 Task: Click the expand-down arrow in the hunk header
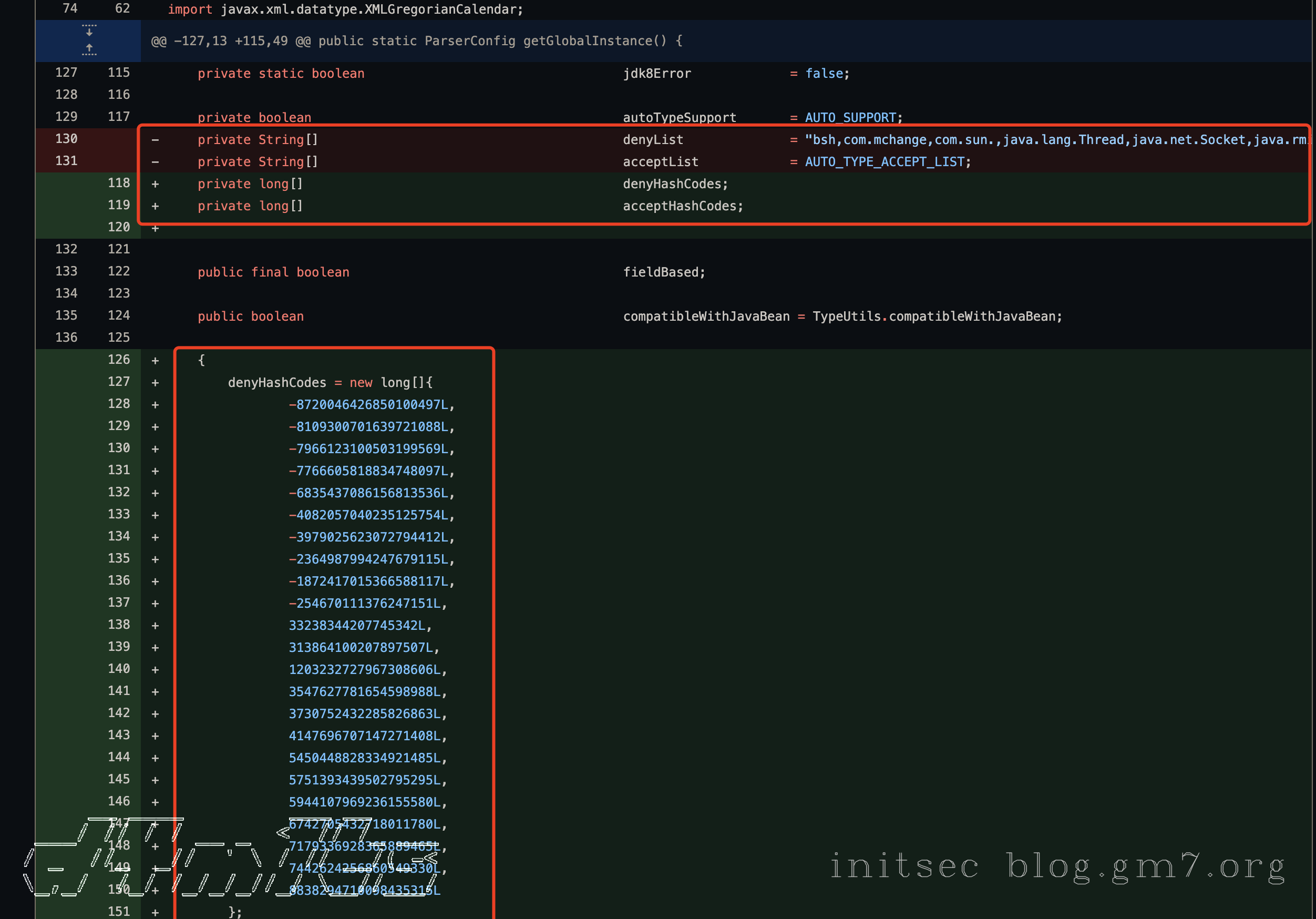coord(89,30)
